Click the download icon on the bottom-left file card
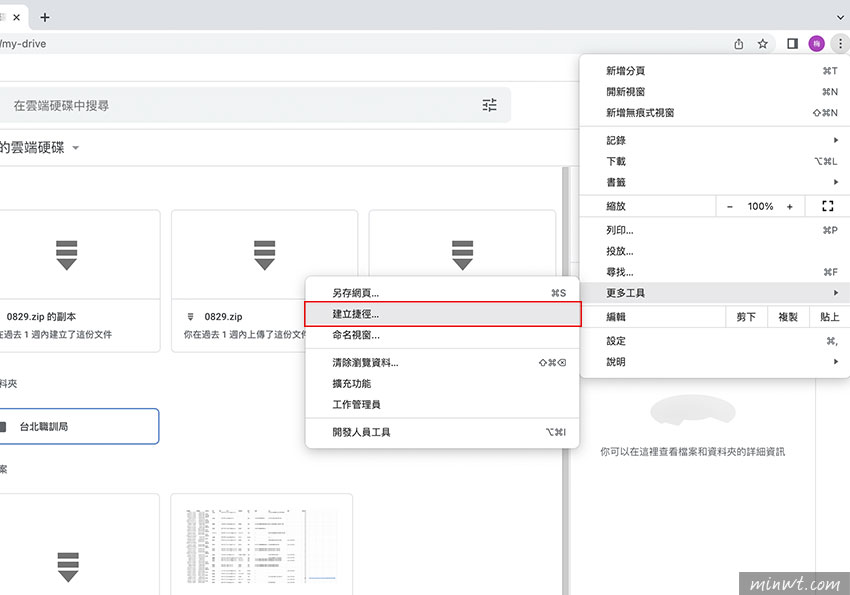 66,566
